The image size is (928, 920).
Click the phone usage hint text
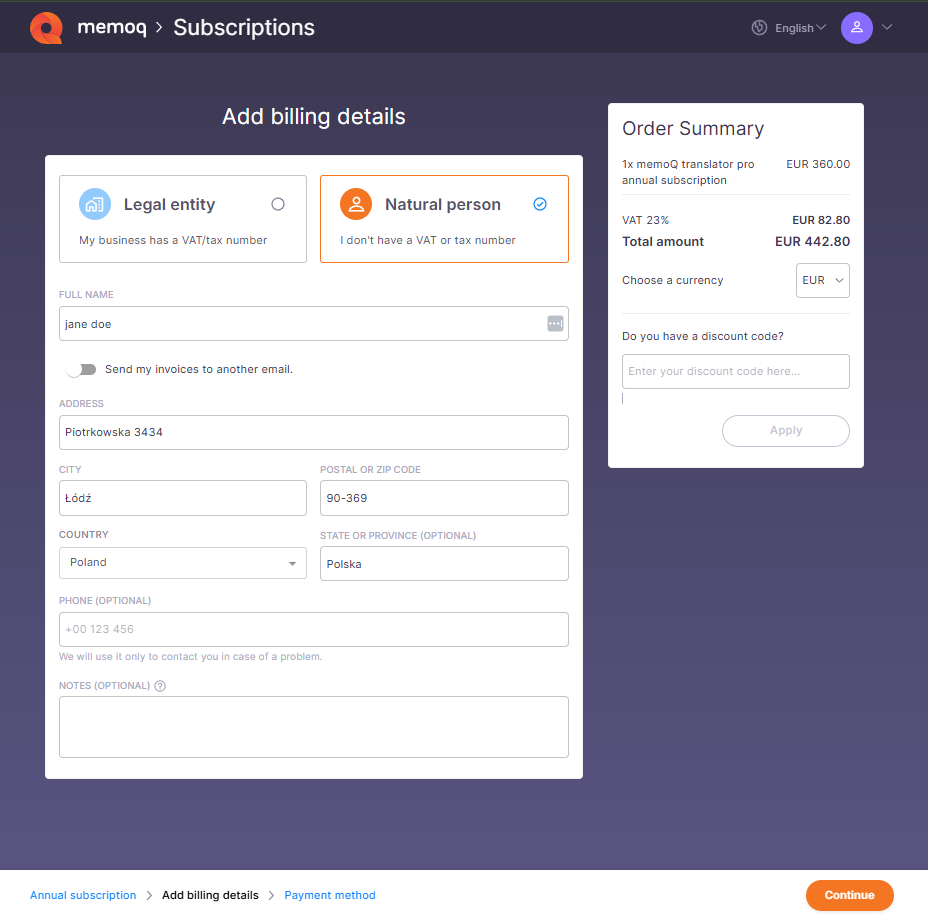click(x=191, y=657)
